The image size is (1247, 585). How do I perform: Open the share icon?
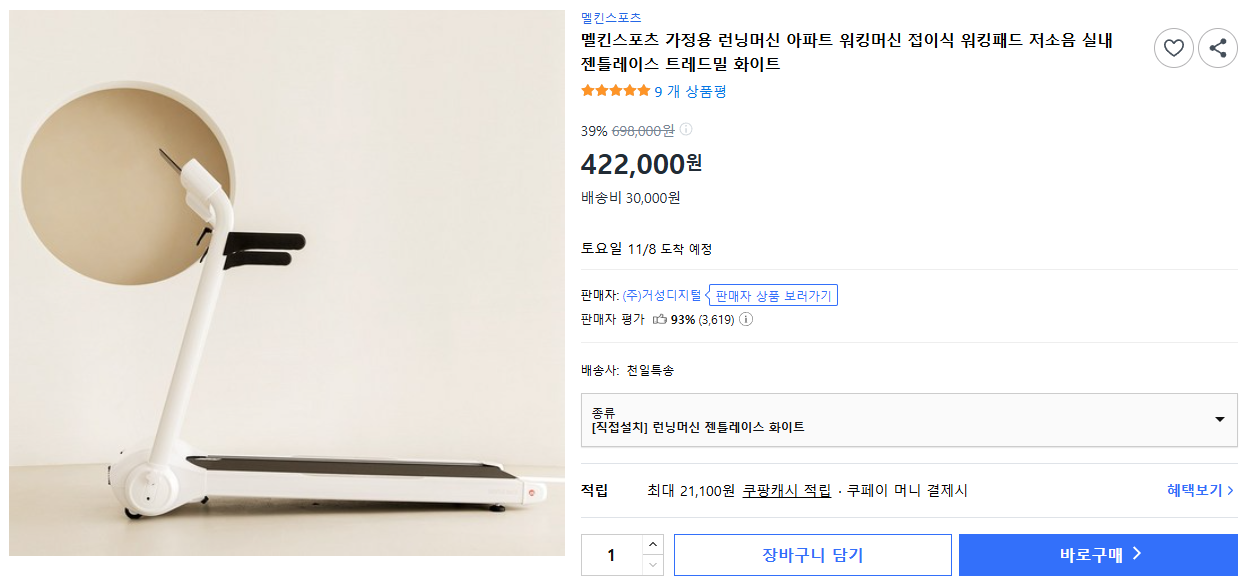point(1217,47)
